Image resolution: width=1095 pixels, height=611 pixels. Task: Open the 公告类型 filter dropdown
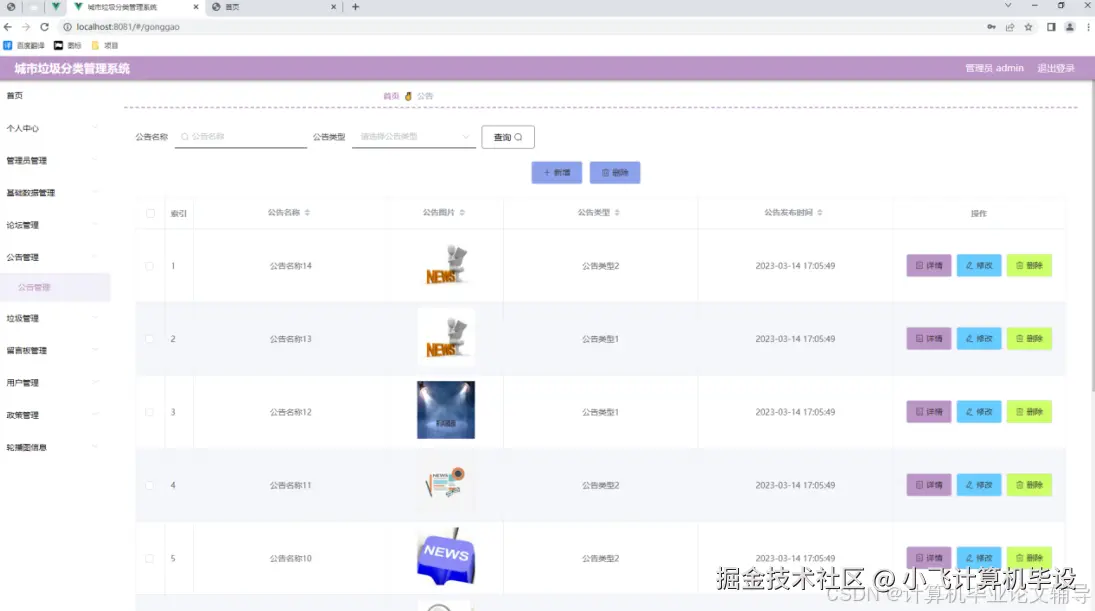[414, 137]
